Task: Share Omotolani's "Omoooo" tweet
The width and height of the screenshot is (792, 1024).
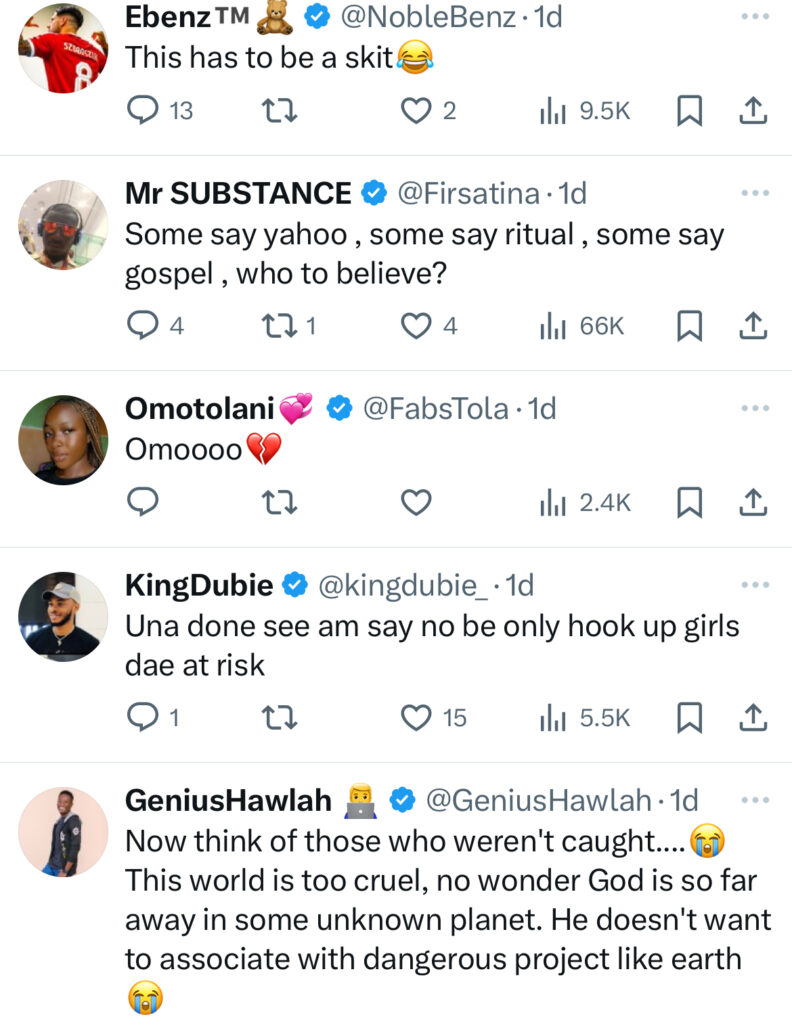Action: [x=752, y=502]
